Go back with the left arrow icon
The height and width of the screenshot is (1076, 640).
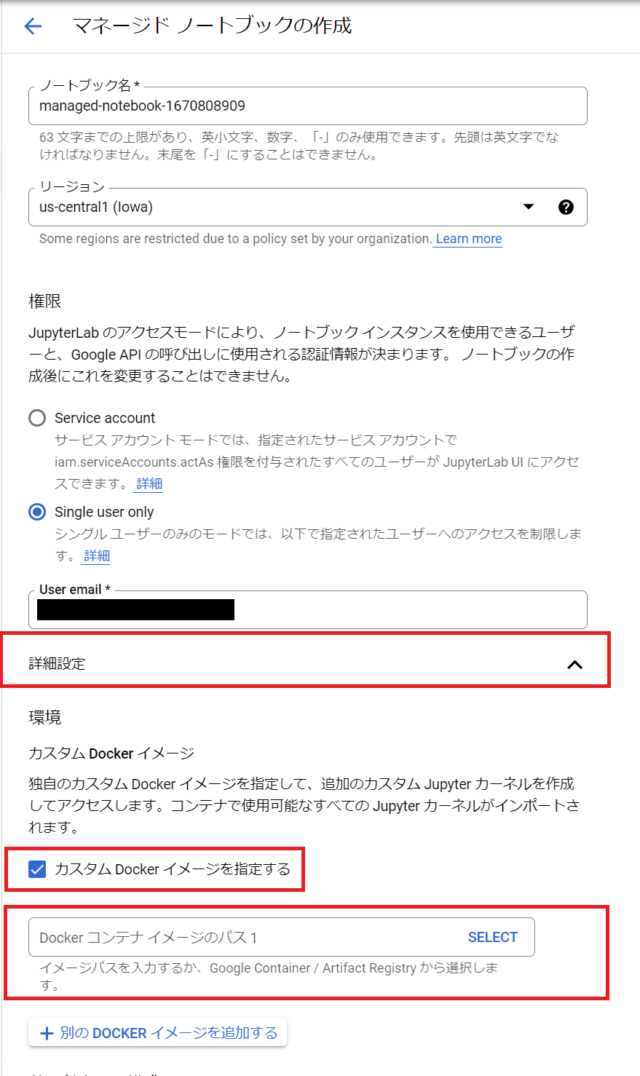pyautogui.click(x=33, y=26)
